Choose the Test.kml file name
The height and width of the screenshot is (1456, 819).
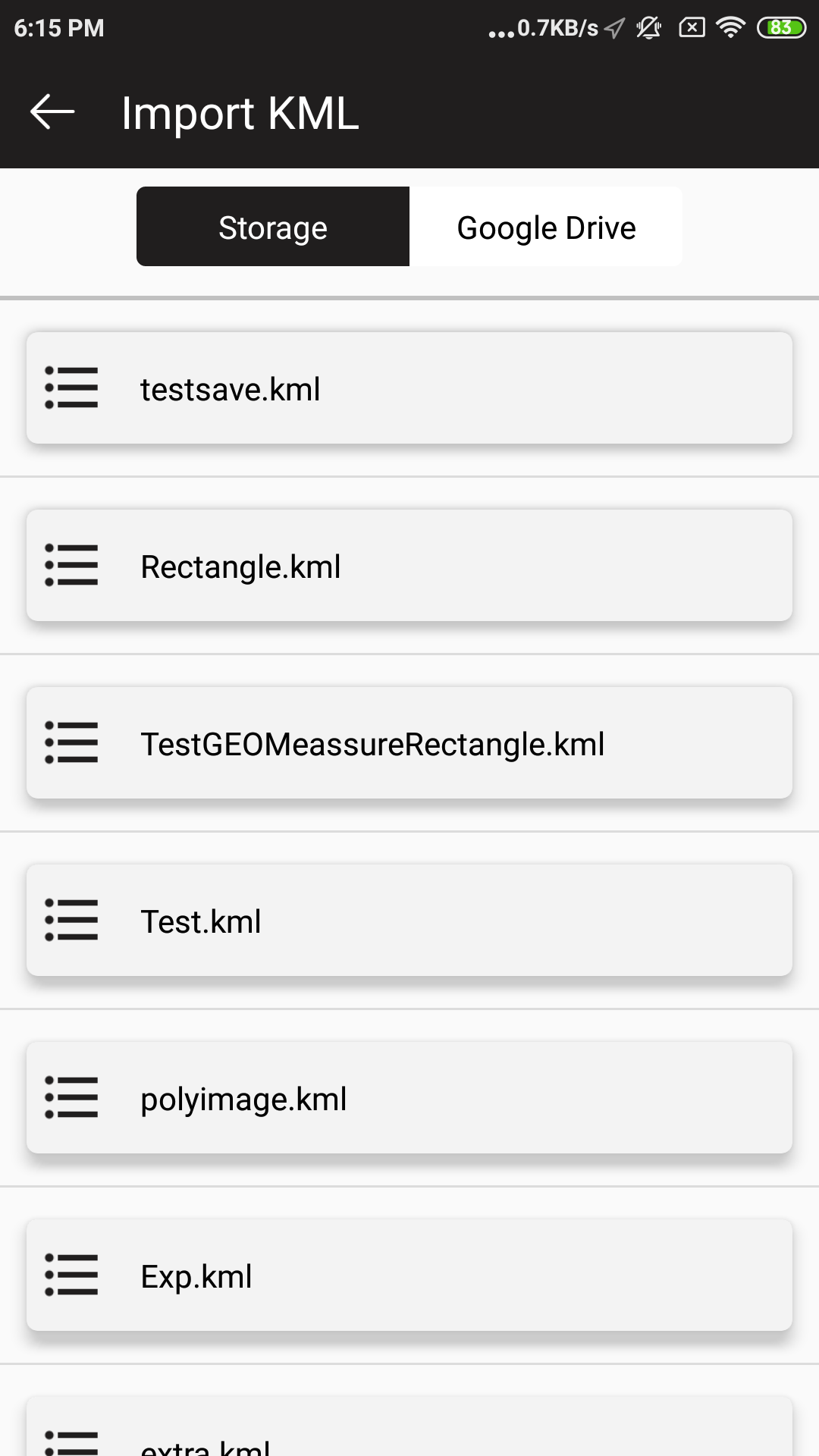point(201,922)
